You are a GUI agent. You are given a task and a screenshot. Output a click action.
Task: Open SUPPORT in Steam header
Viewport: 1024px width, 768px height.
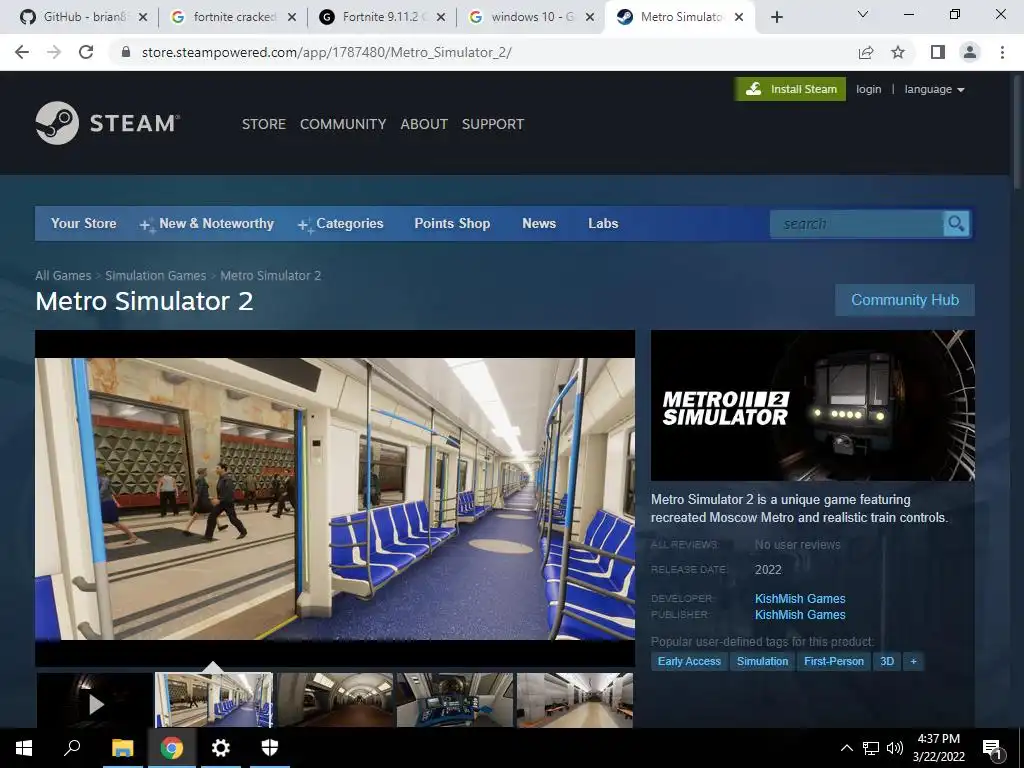point(493,124)
